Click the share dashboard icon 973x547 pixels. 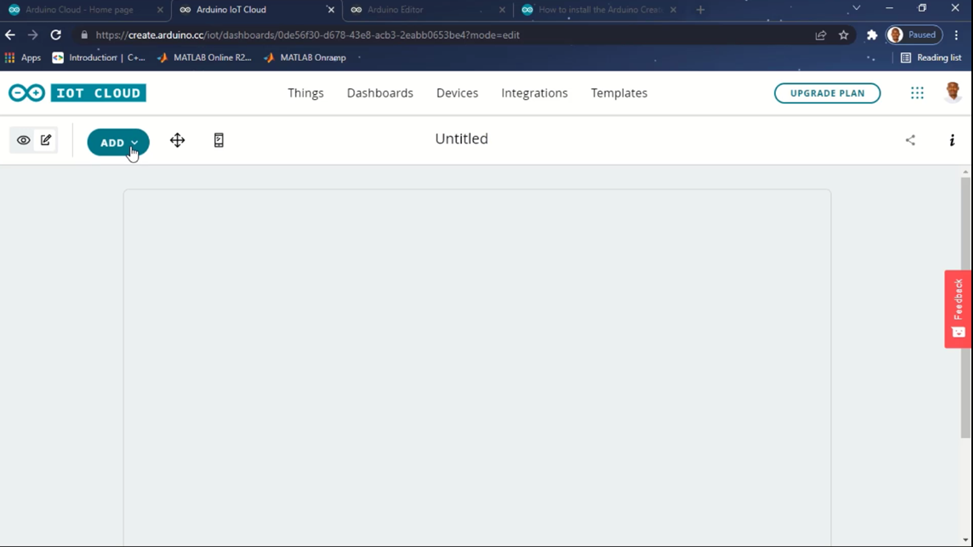pos(910,140)
